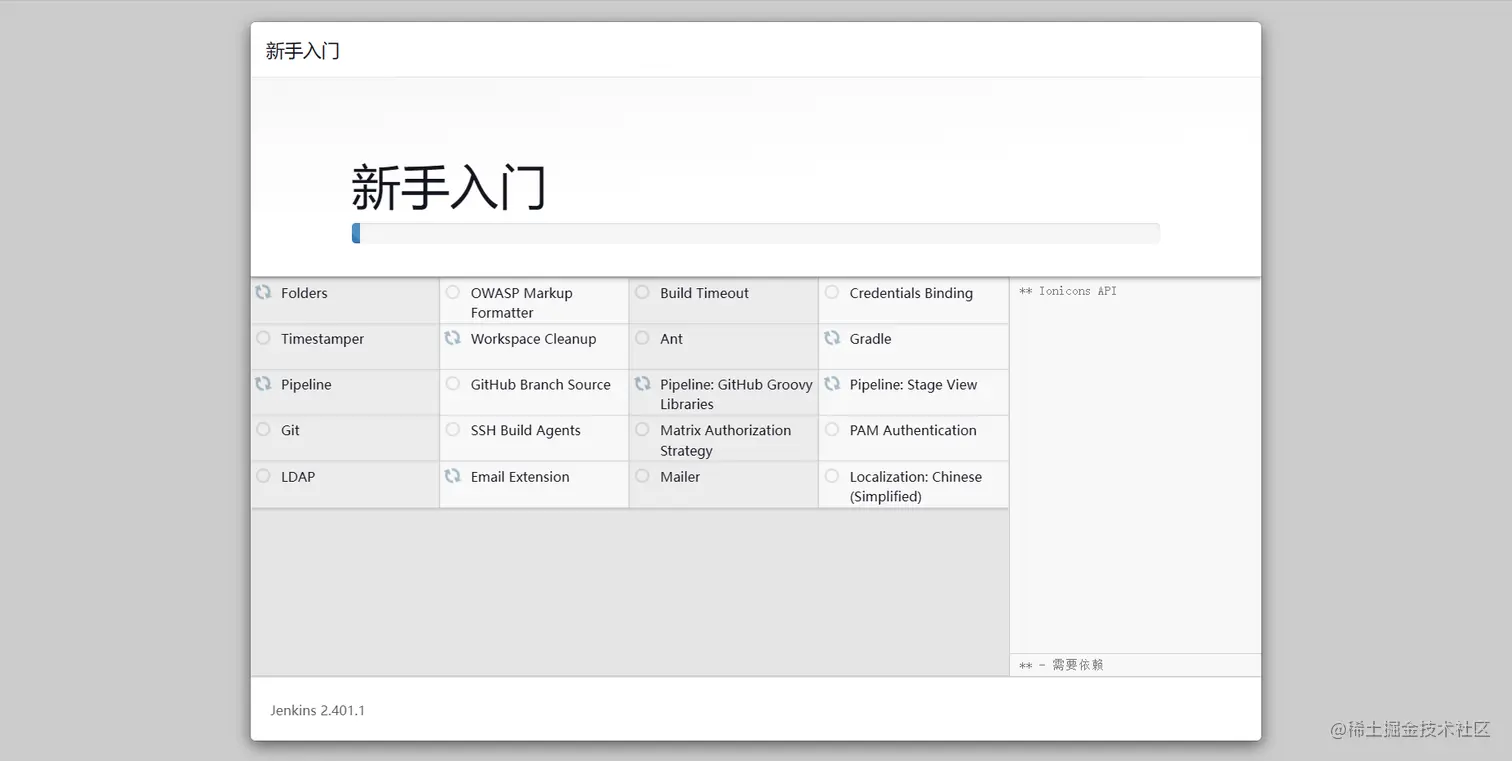Screen dimensions: 1512x761
Task: Select the Git plugin name
Action: [290, 430]
